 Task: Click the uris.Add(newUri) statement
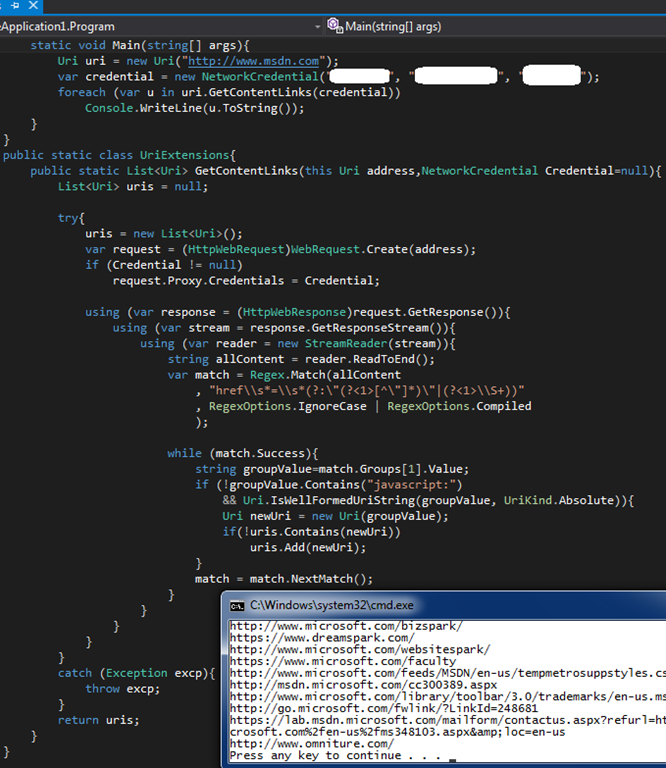(x=303, y=548)
